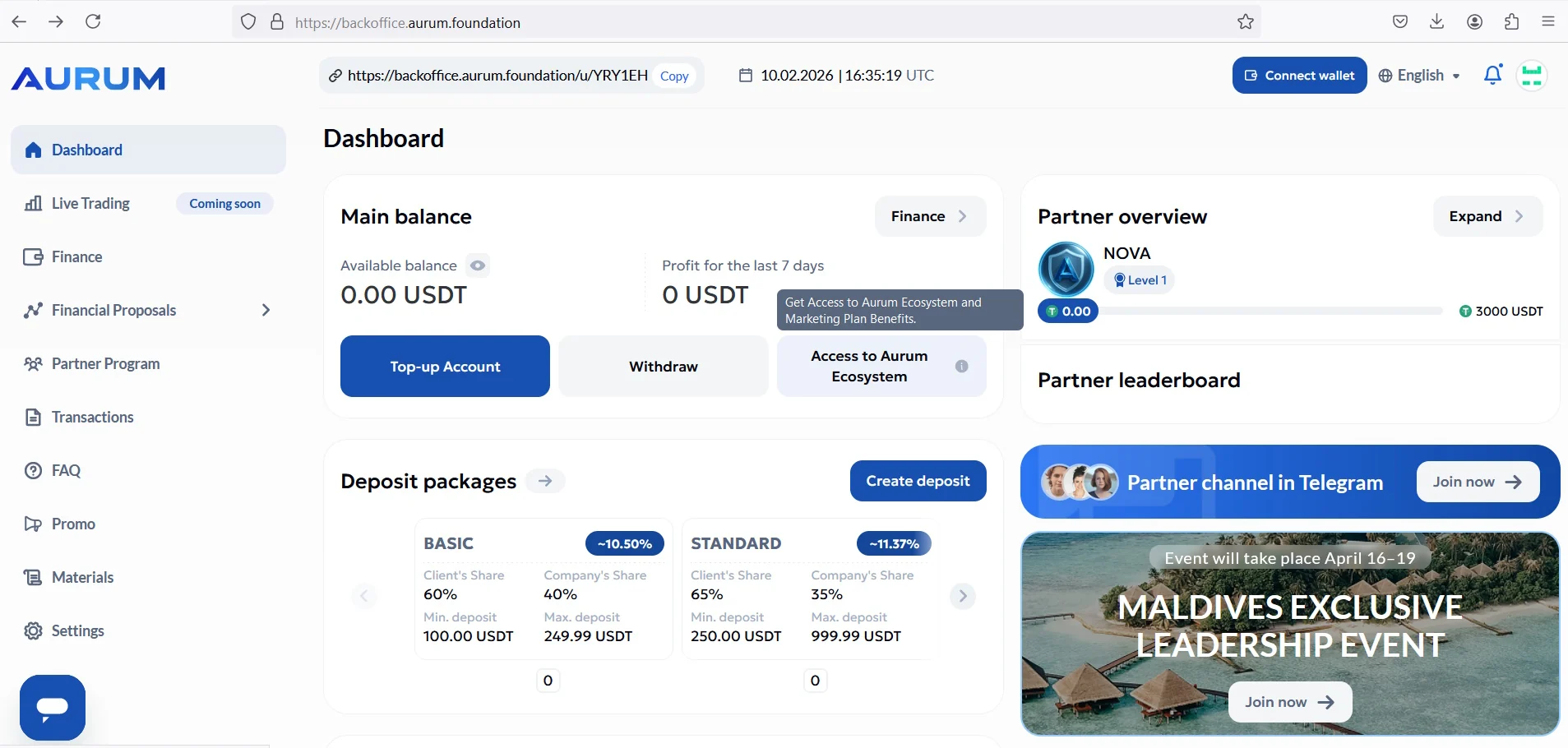Click the chat support bubble icon
This screenshot has height=748, width=1568.
(53, 708)
